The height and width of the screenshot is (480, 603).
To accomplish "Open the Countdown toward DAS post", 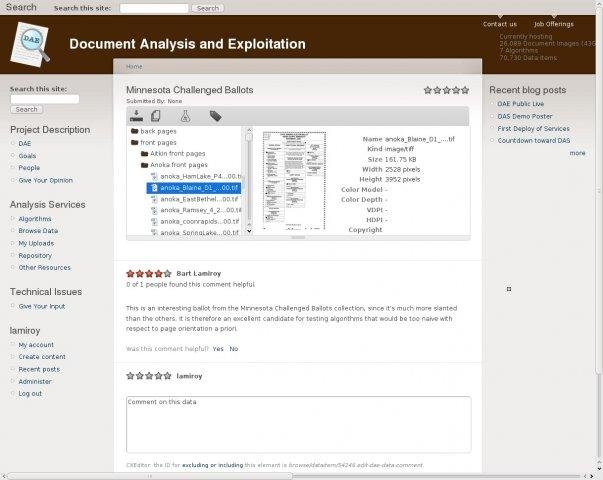I will pyautogui.click(x=534, y=140).
